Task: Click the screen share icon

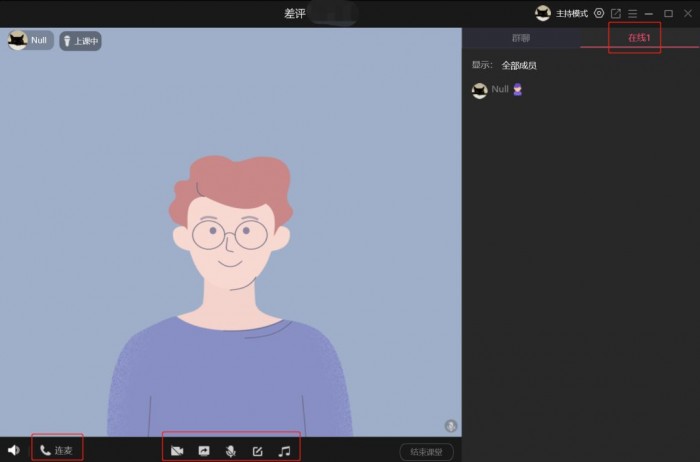Action: pos(204,451)
